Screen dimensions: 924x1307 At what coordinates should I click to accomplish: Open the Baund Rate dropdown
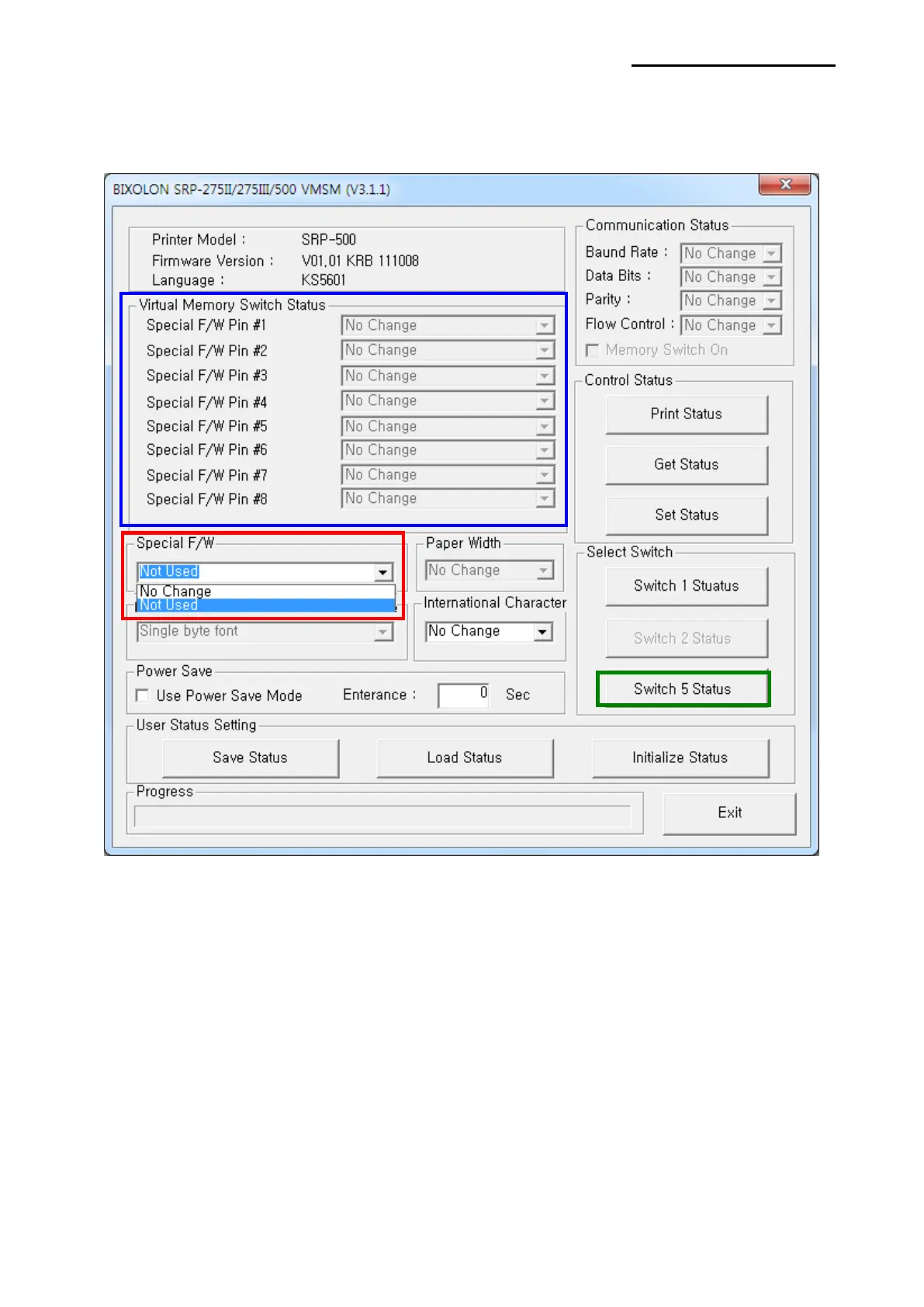pyautogui.click(x=731, y=253)
